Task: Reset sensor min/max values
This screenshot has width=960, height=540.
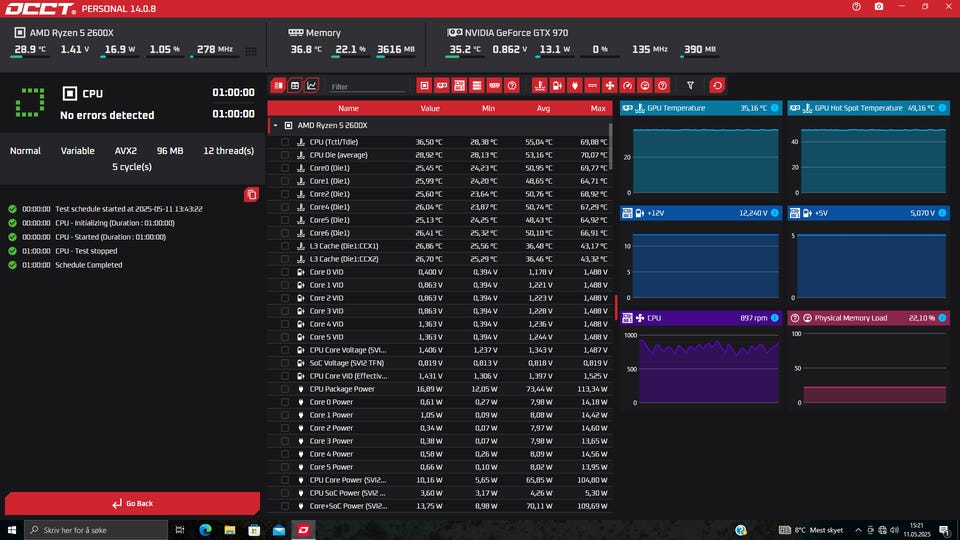Action: (718, 86)
